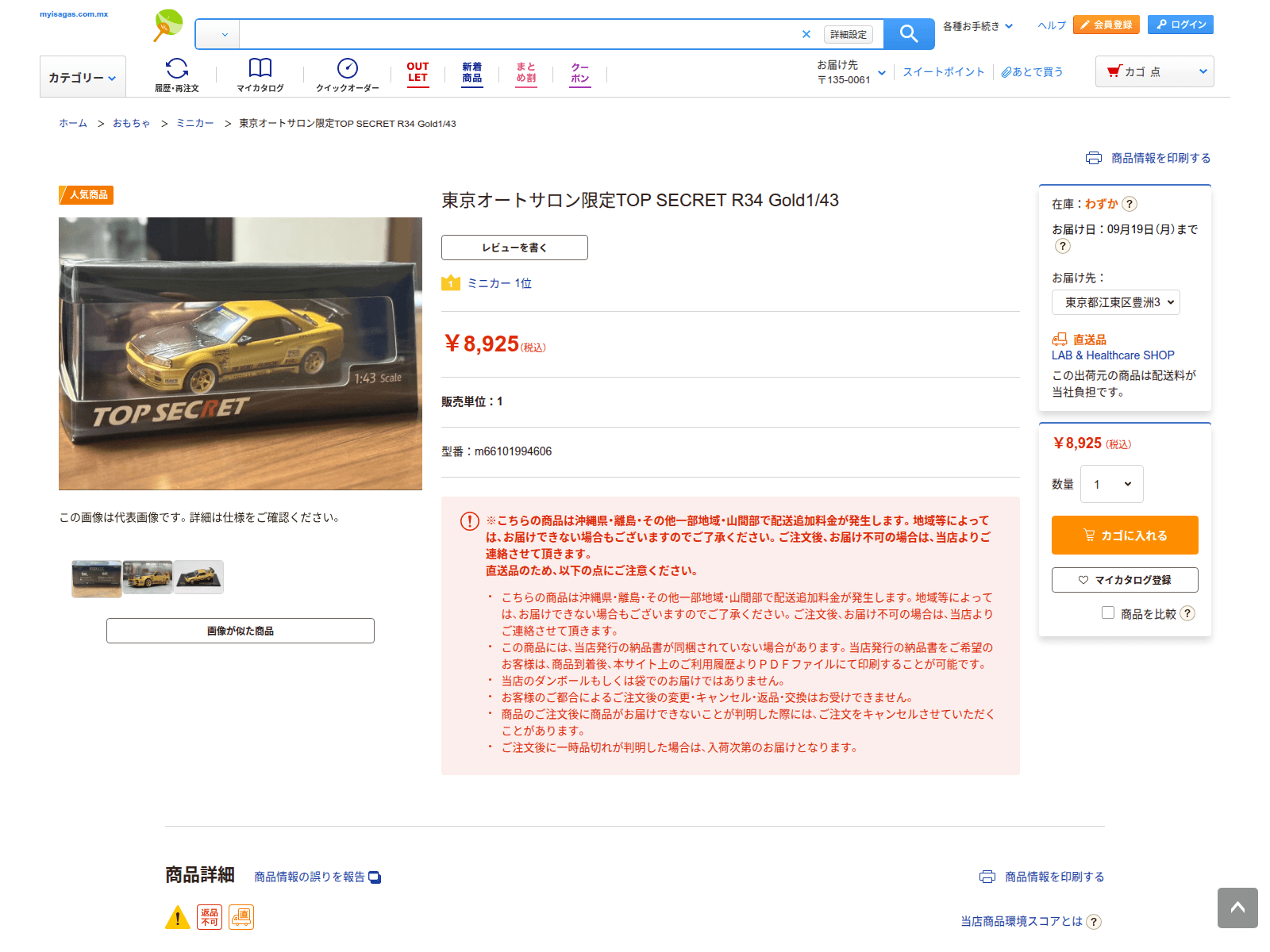Open the スイートポイント link
The height and width of the screenshot is (952, 1270).
[944, 71]
